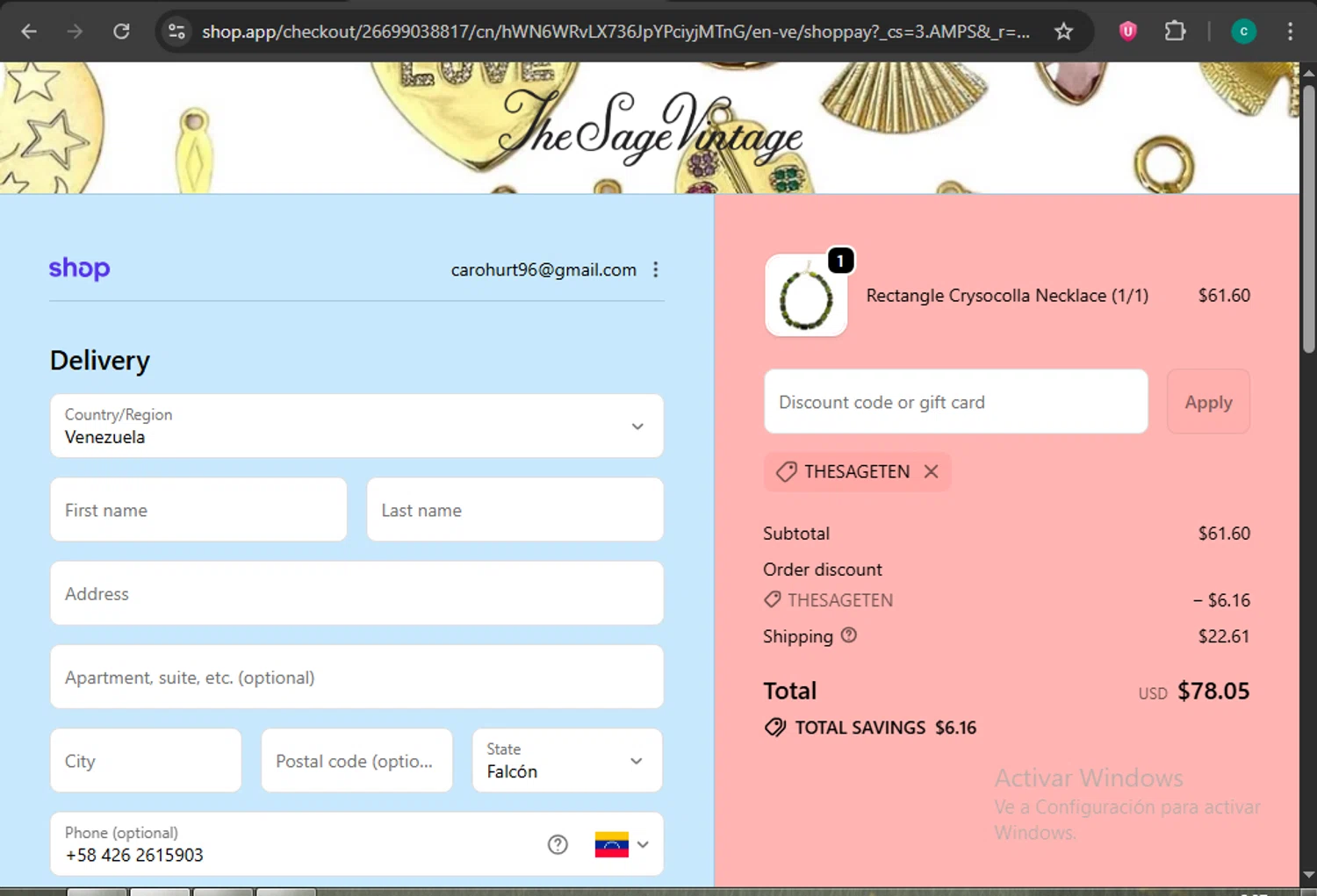1317x896 pixels.
Task: Open the Chrome three-dot menu
Action: [x=1290, y=32]
